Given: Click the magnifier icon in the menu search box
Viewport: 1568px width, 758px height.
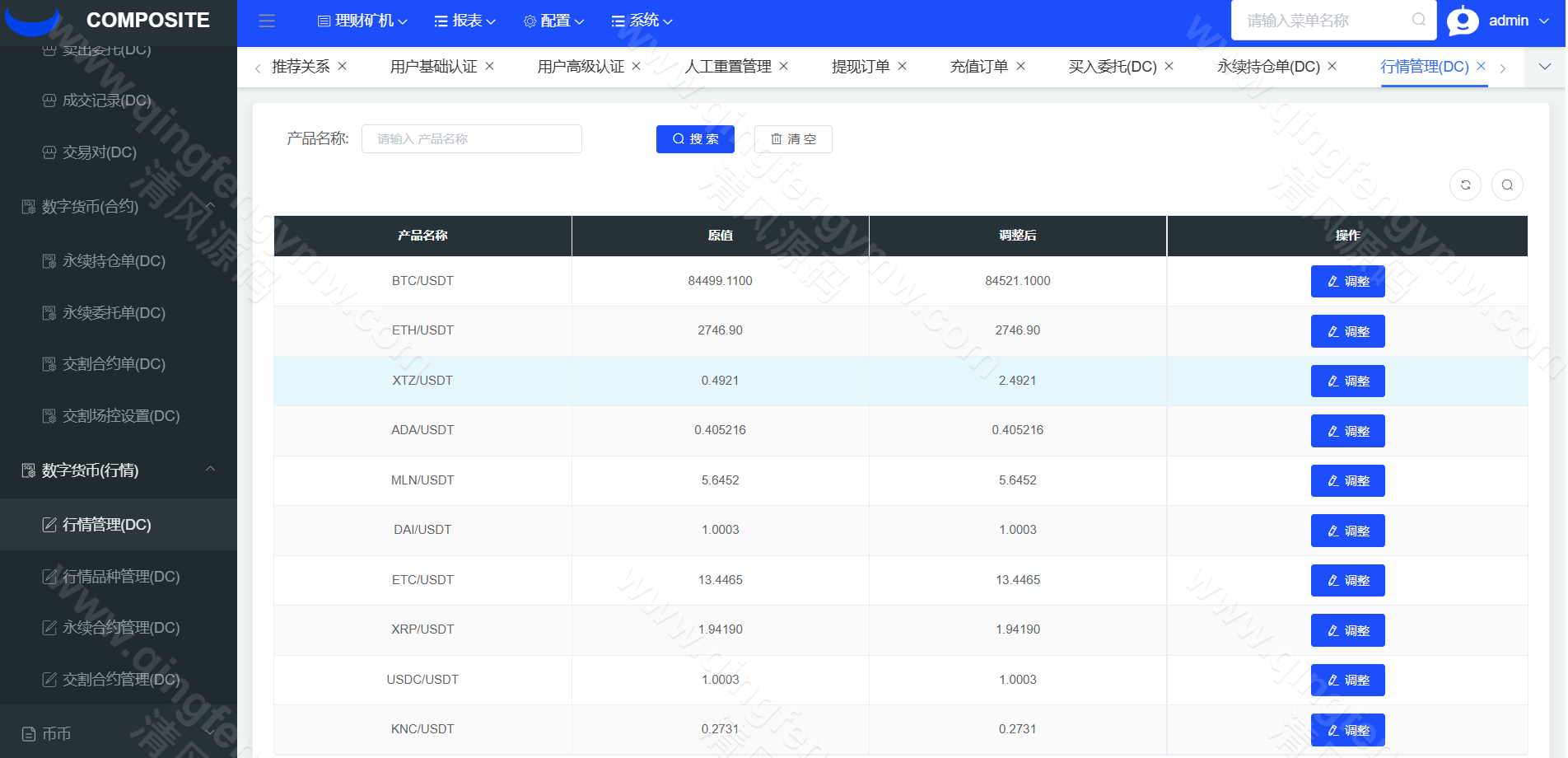Looking at the screenshot, I should (x=1418, y=20).
